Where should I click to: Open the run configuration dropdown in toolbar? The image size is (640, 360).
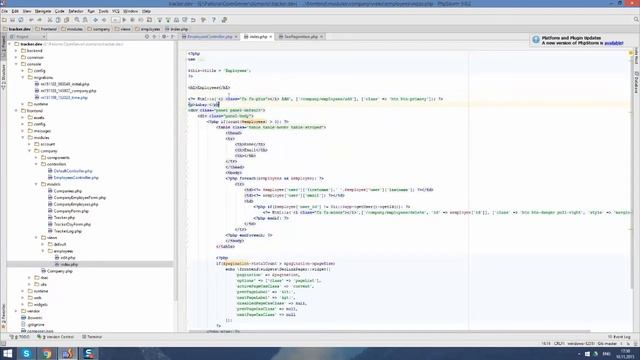[116, 20]
